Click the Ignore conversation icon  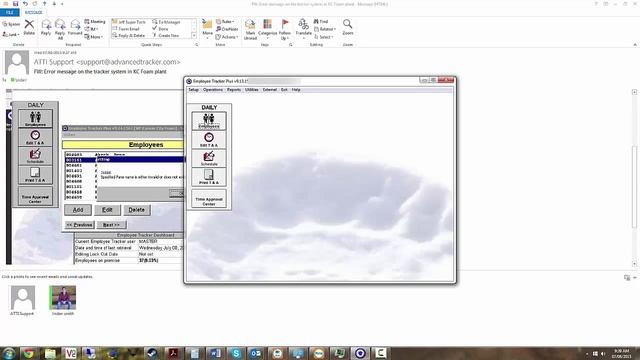[x=11, y=24]
